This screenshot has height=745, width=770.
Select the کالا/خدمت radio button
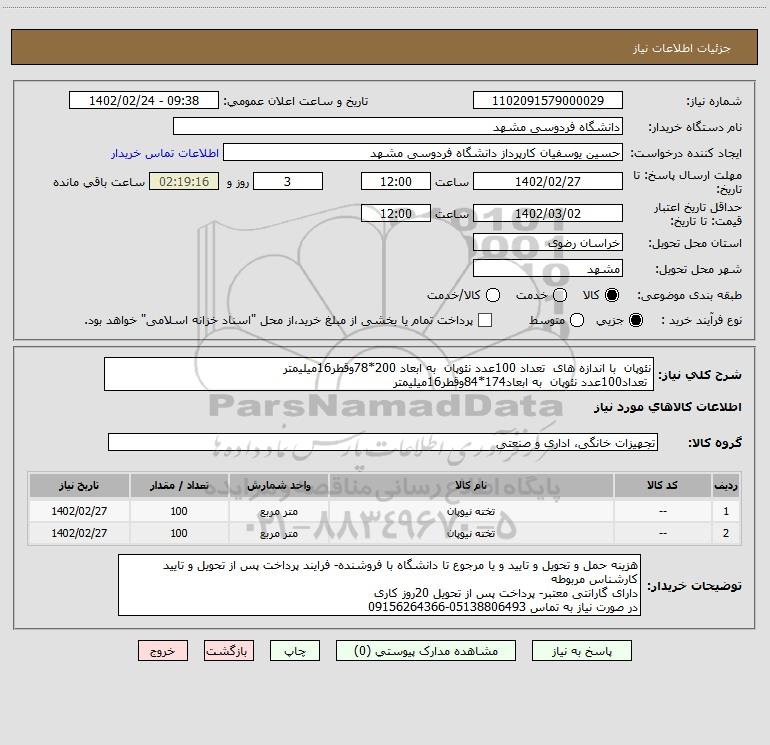coord(493,295)
